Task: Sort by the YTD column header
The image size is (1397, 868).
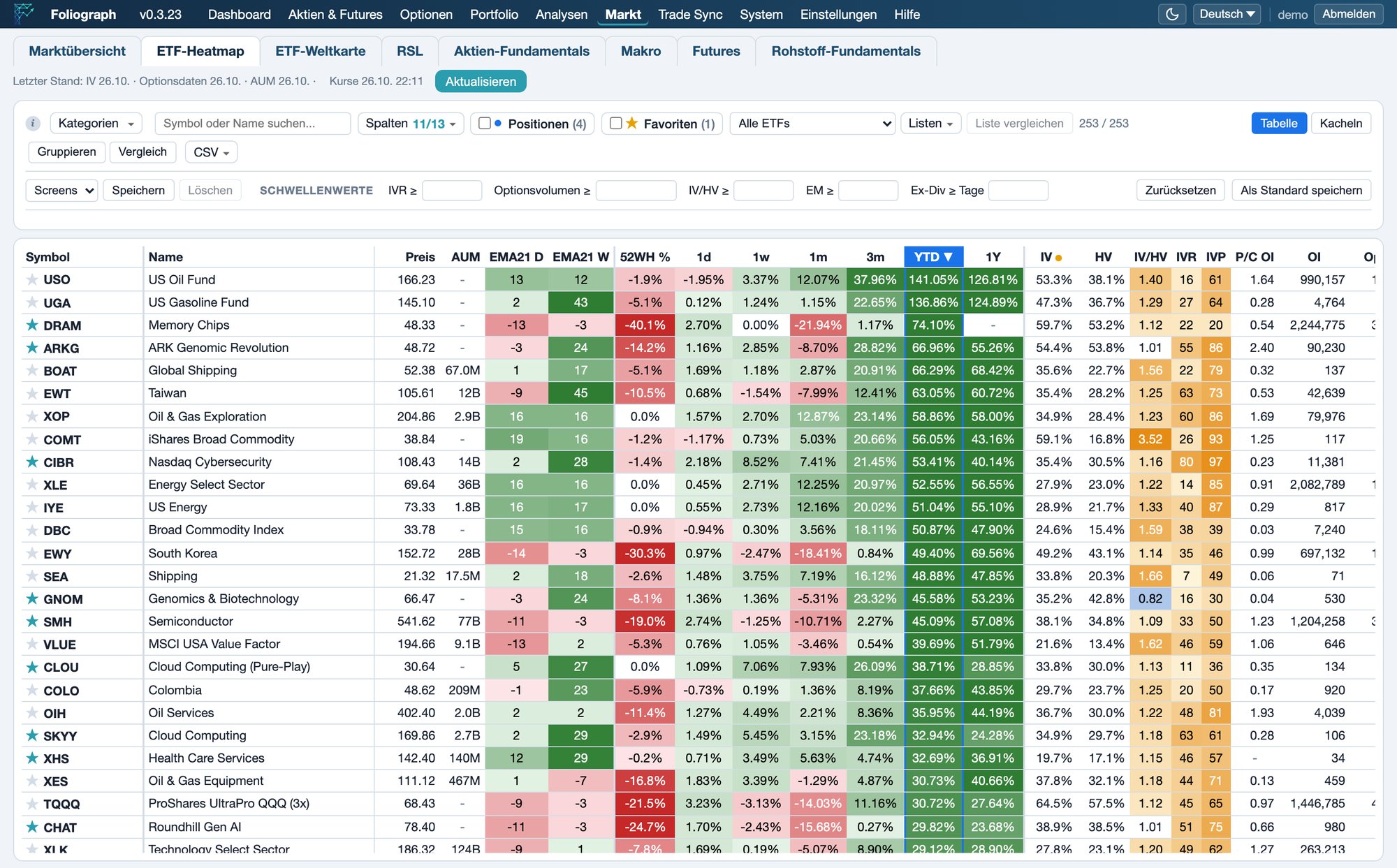Action: click(933, 257)
